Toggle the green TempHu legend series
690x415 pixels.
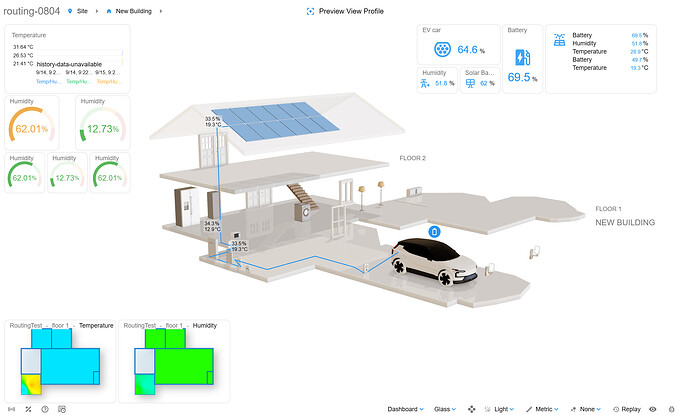point(78,81)
